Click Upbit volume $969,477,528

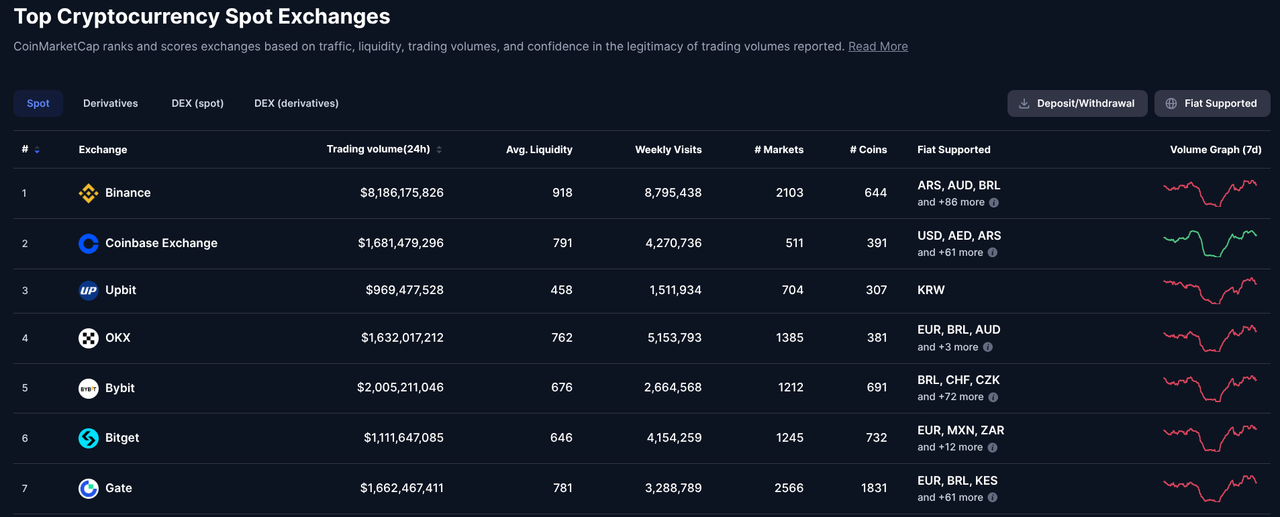click(x=405, y=290)
